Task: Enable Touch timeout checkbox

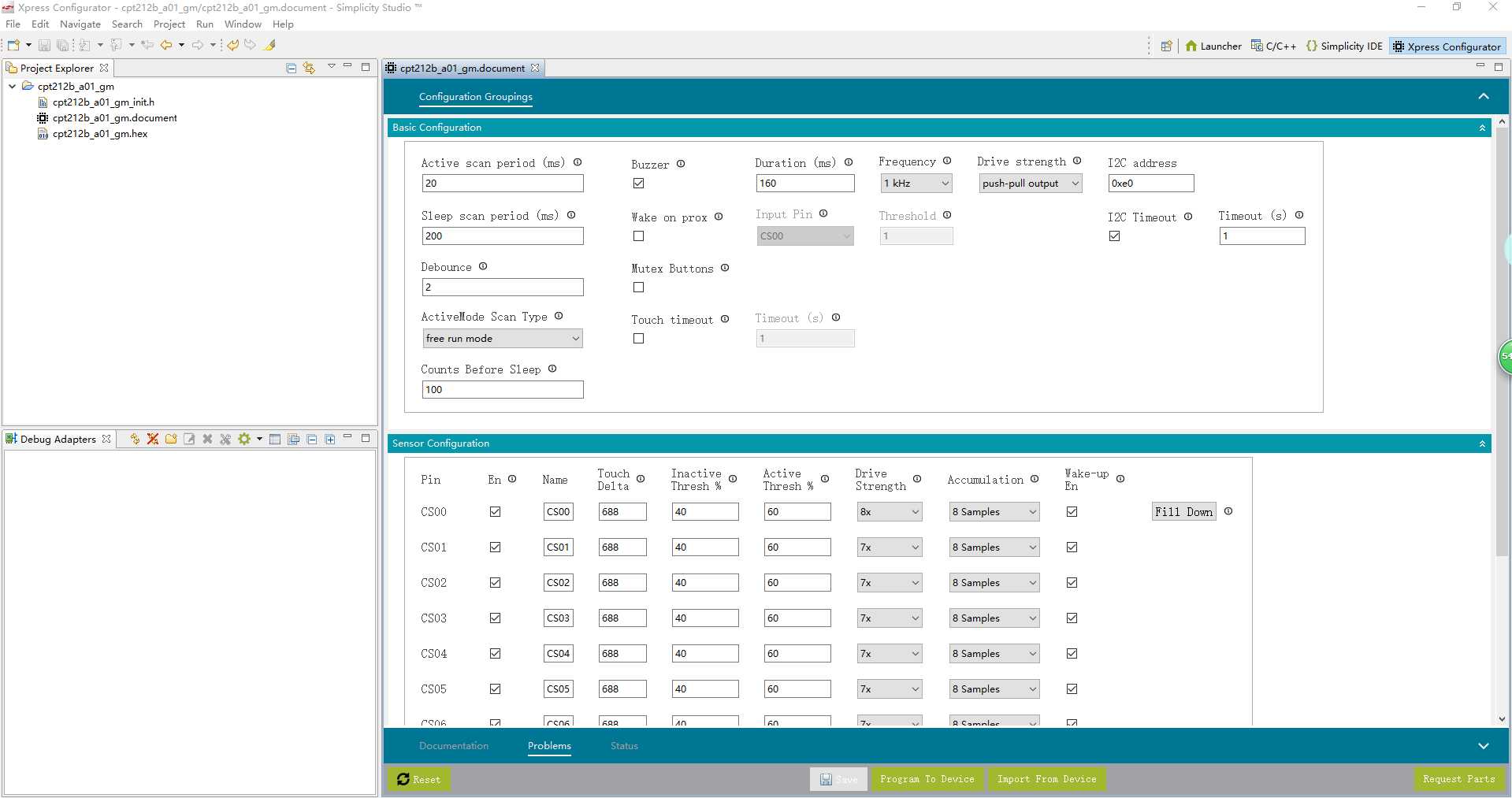Action: tap(639, 339)
